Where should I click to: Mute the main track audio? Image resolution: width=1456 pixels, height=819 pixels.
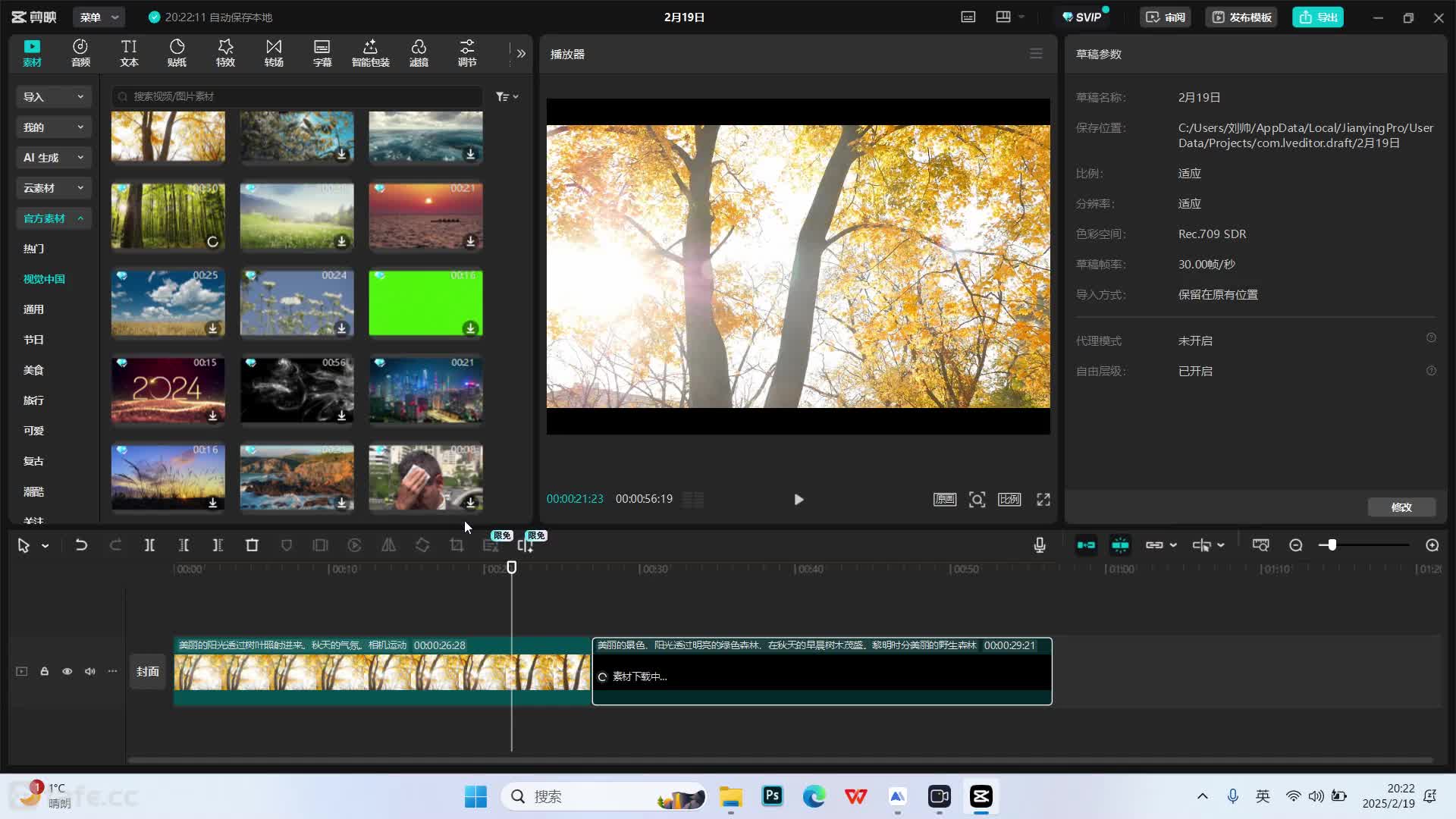[x=90, y=671]
